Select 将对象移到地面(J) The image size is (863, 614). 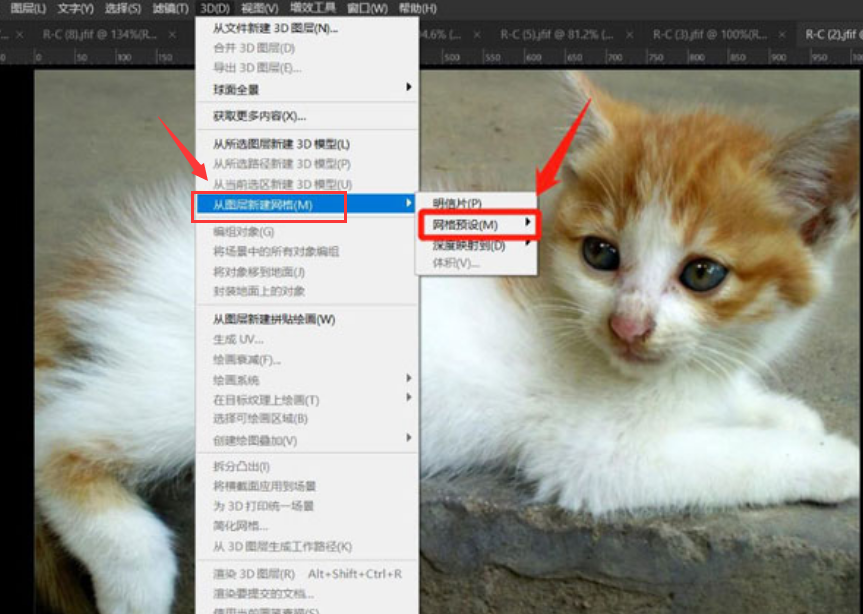click(307, 272)
